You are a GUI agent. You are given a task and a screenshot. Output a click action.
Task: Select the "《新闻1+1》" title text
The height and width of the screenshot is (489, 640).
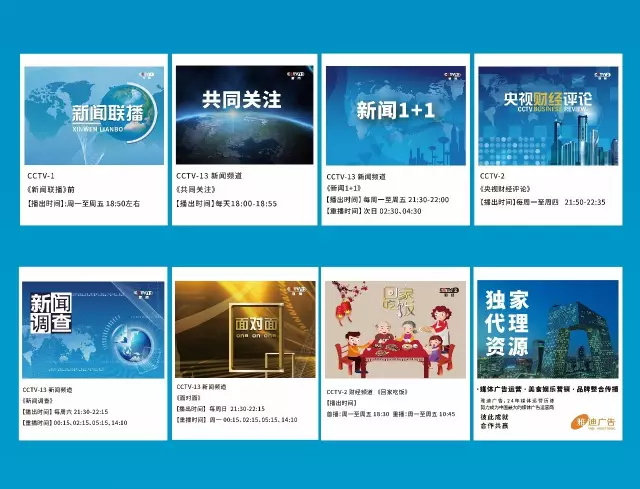(344, 188)
